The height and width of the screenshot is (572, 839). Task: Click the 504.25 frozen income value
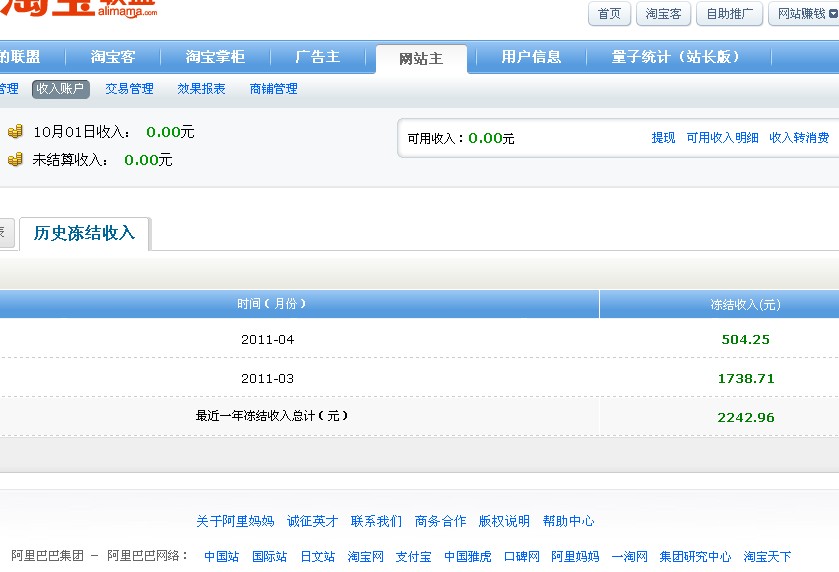pos(745,339)
